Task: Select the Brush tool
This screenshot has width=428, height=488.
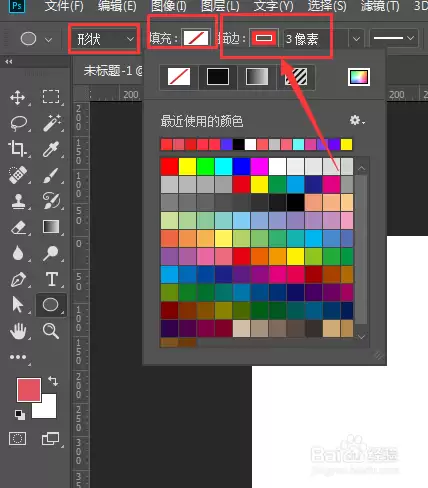Action: coord(51,175)
